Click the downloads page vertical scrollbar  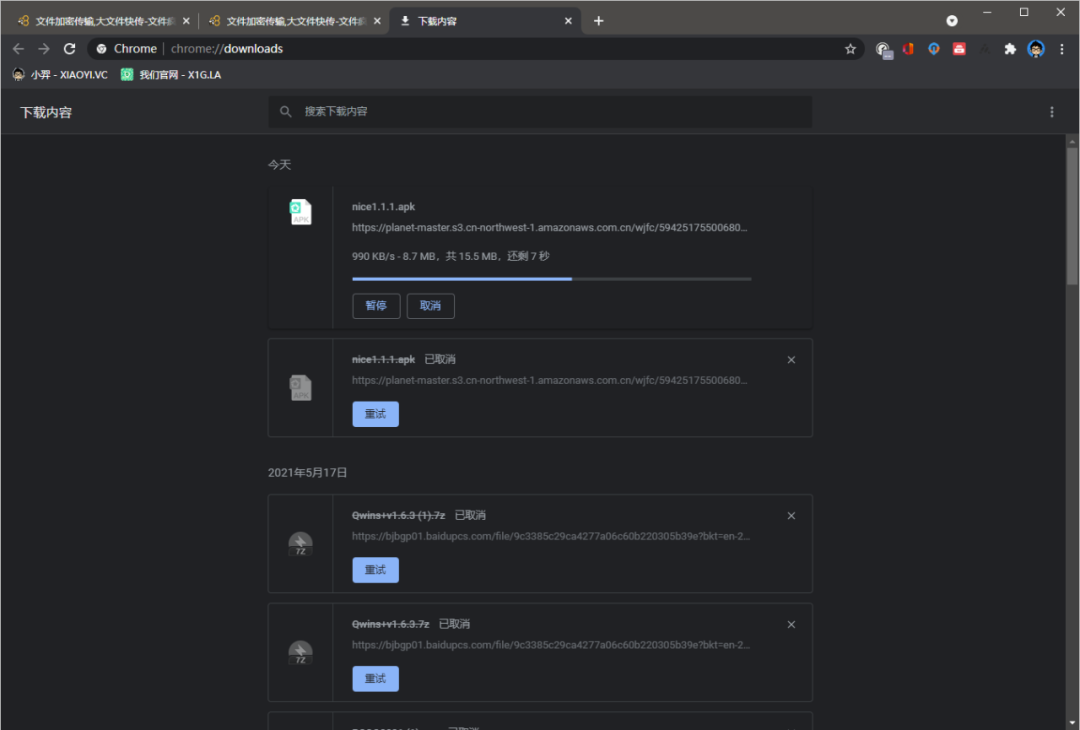(1072, 300)
